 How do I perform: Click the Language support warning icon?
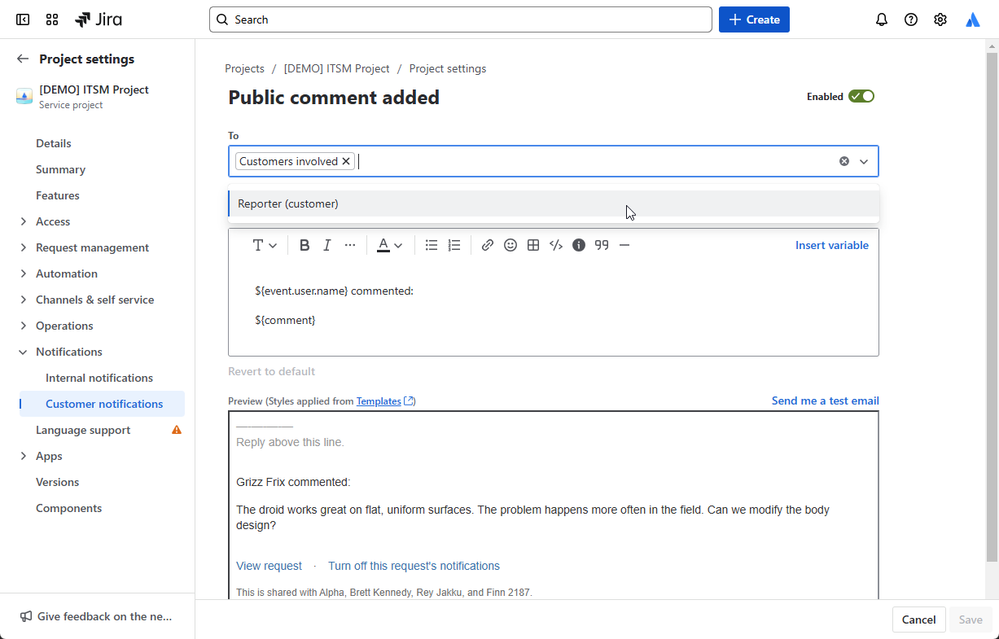(x=176, y=430)
